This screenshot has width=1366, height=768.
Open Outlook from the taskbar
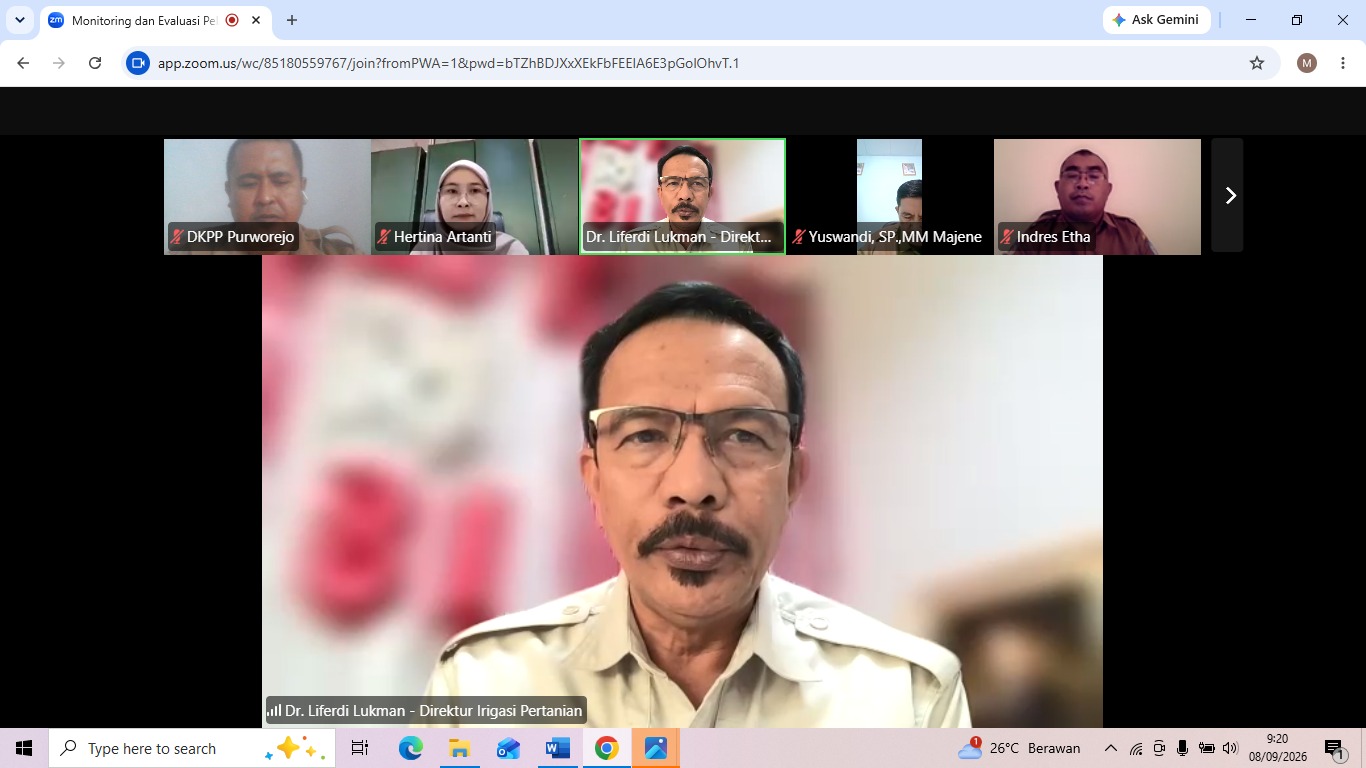tap(508, 748)
